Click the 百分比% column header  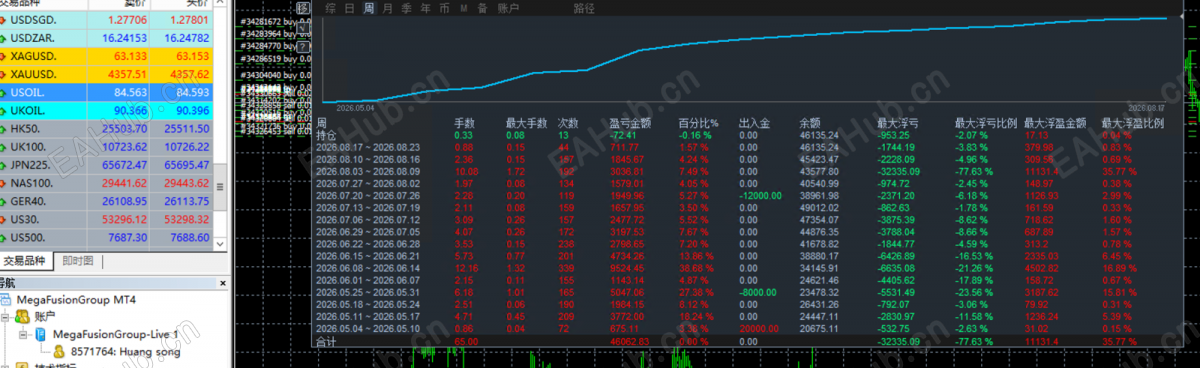[700, 123]
